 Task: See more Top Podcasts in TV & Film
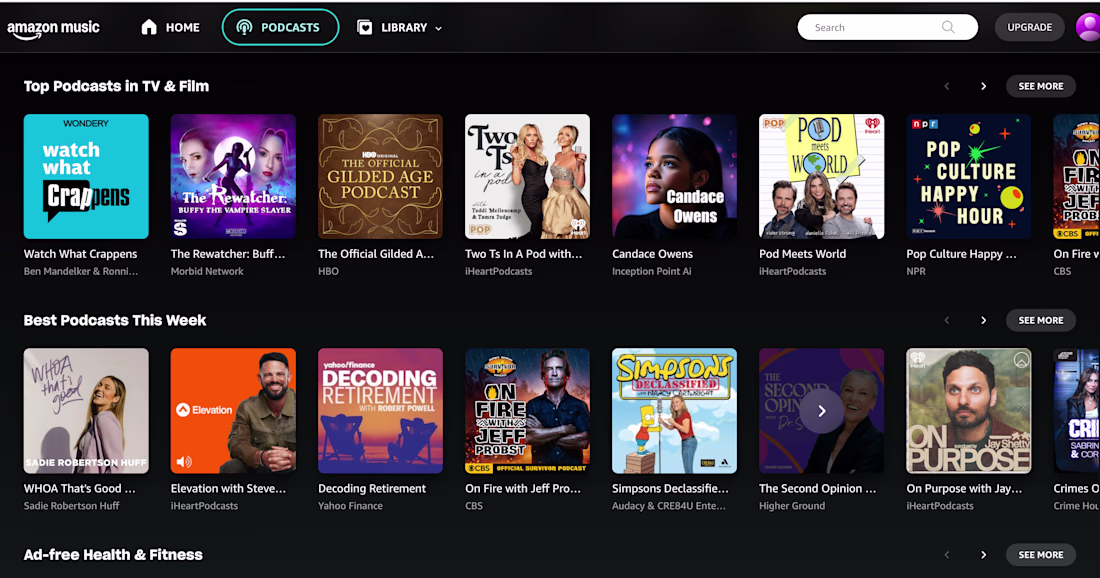pos(1041,86)
